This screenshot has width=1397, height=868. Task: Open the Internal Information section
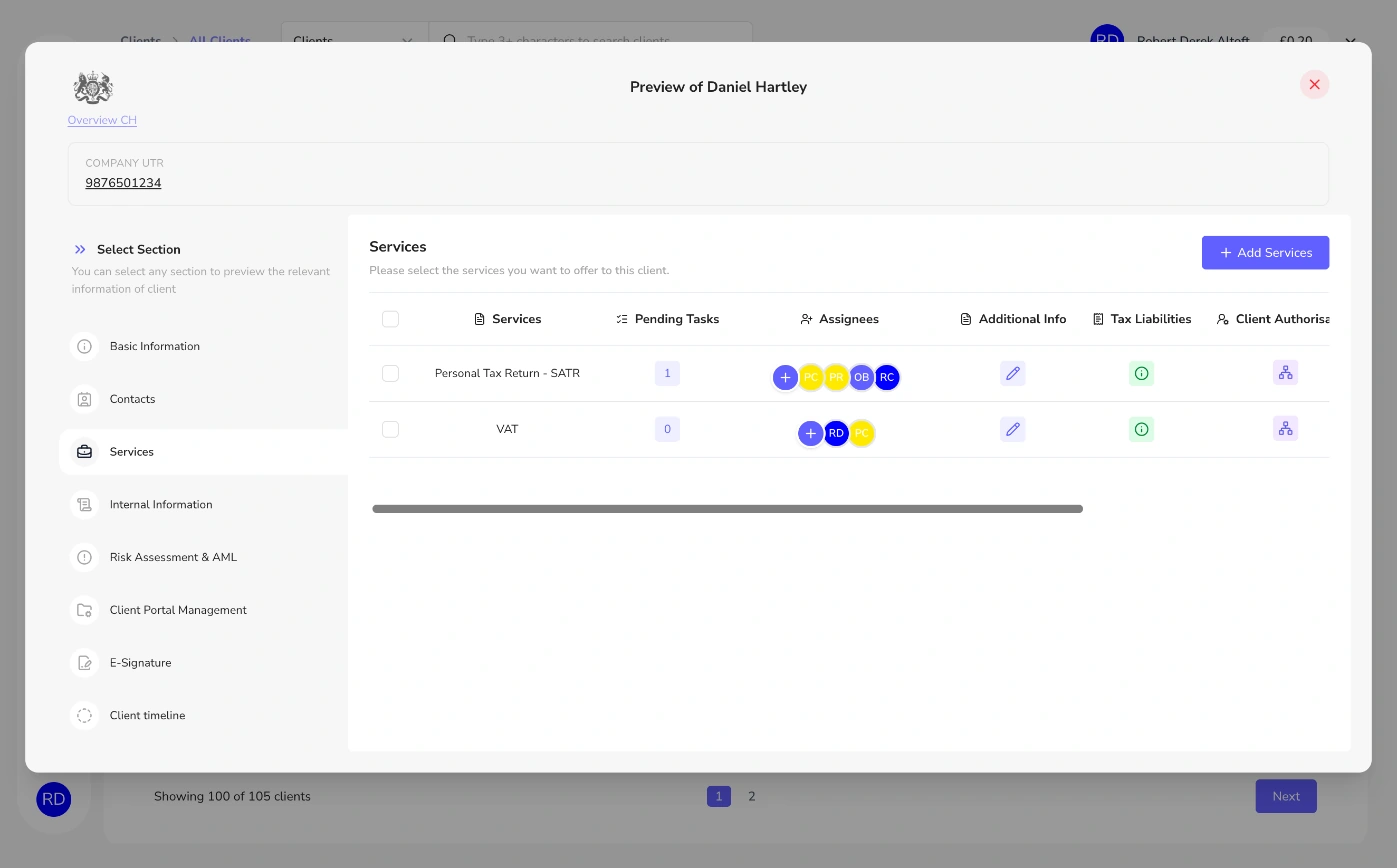click(204, 505)
